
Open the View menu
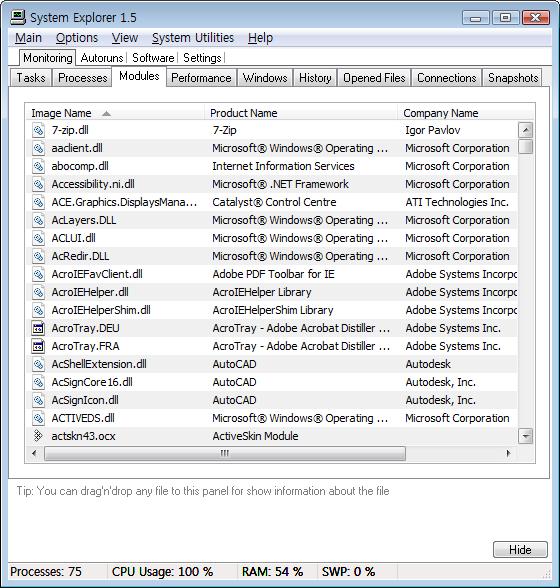coord(125,38)
